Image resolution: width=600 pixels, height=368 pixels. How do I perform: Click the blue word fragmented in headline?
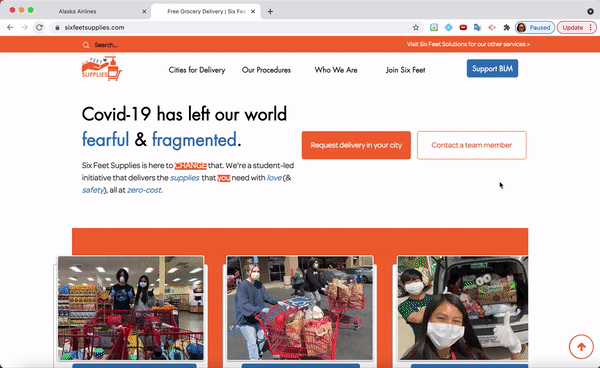point(194,140)
